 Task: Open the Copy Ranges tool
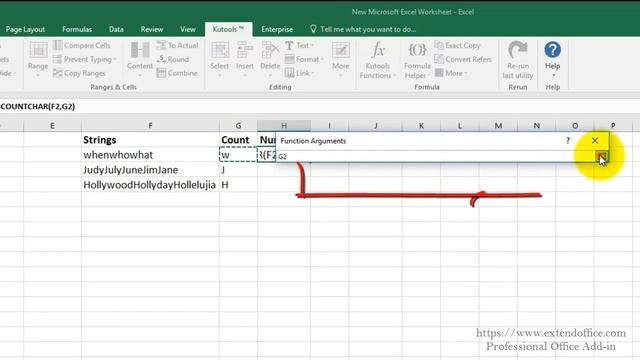coord(80,73)
